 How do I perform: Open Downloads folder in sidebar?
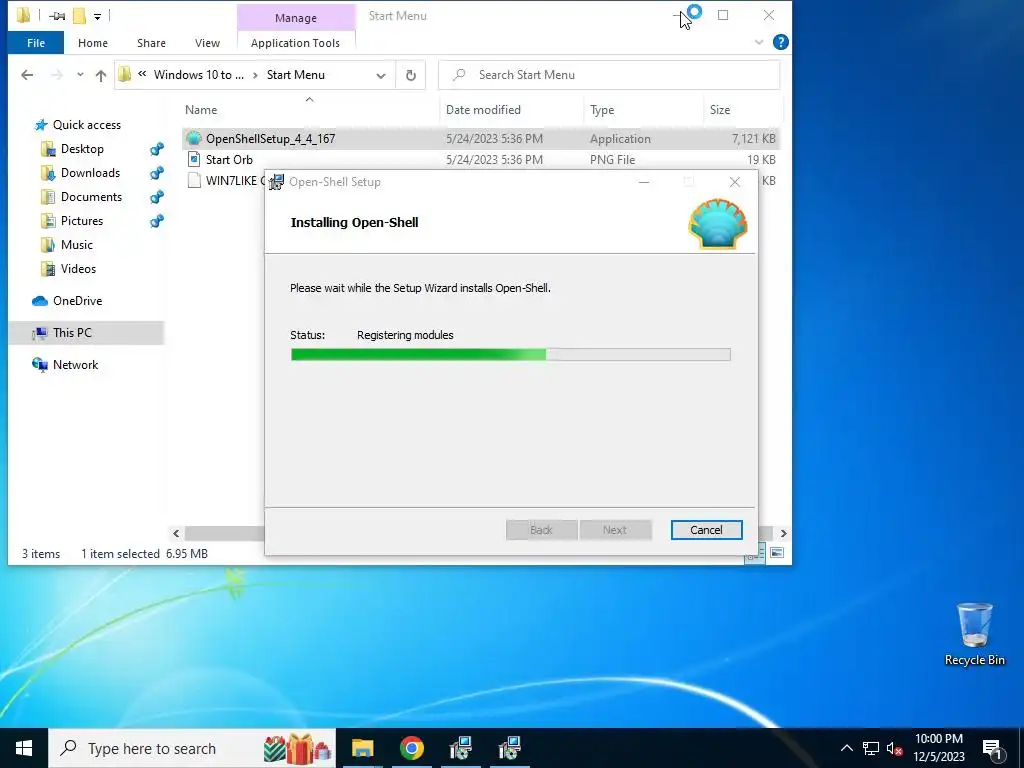pos(90,173)
